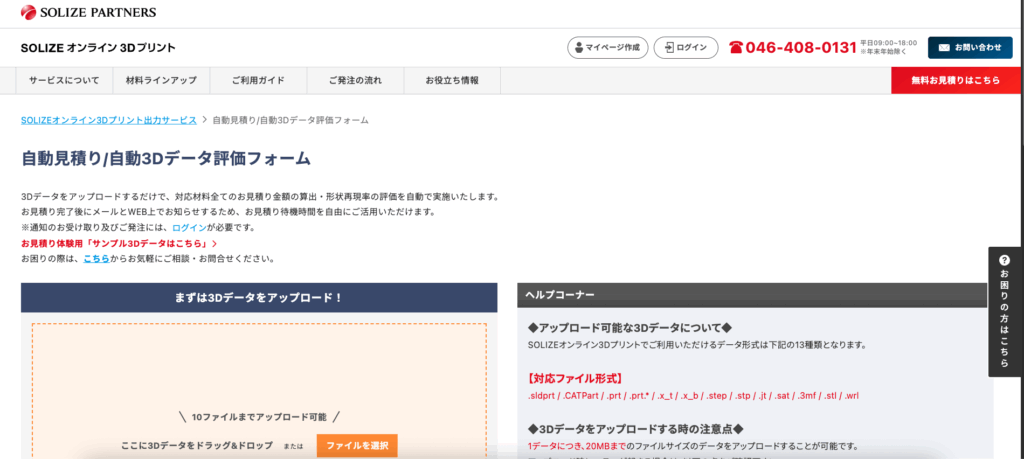
Task: Click the breadcrumb chevron separator
Action: coord(204,120)
